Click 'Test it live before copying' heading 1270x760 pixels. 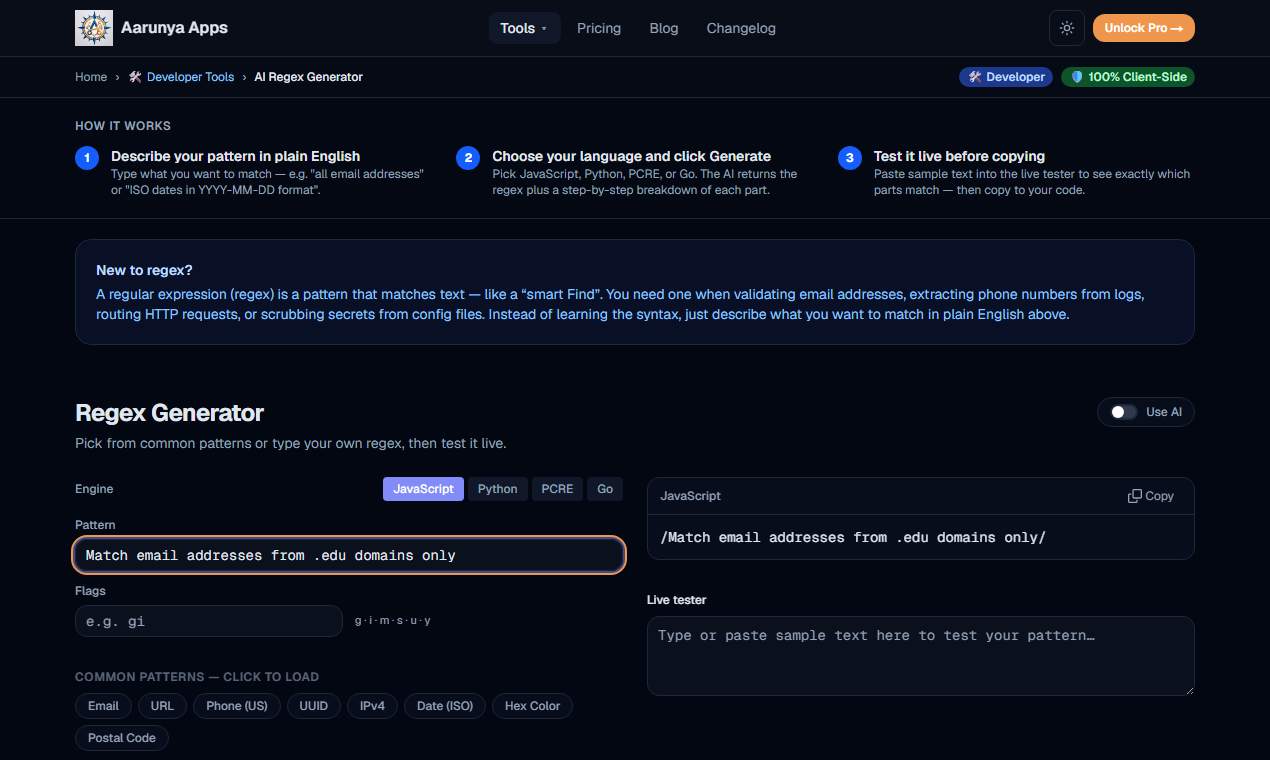[x=959, y=156]
